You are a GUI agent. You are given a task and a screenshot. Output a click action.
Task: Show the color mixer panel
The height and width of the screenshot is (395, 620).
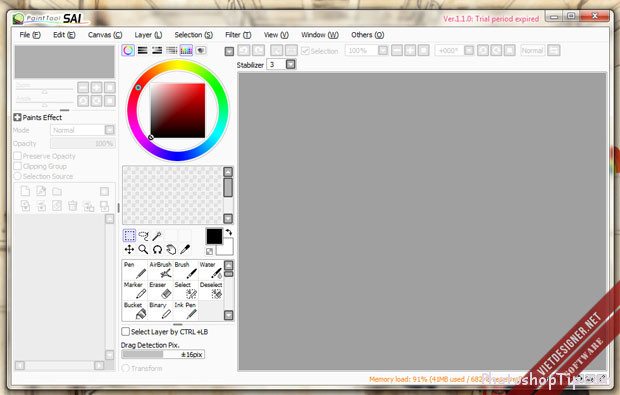[171, 50]
